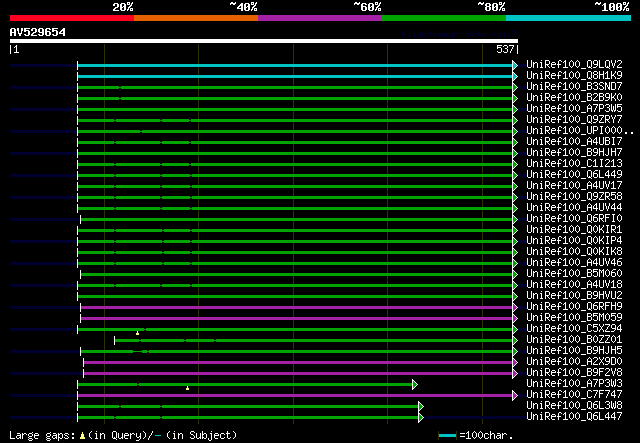The width and height of the screenshot is (640, 443).
Task: Select the UniRef100_A4UV46 label
Action: coord(574,263)
